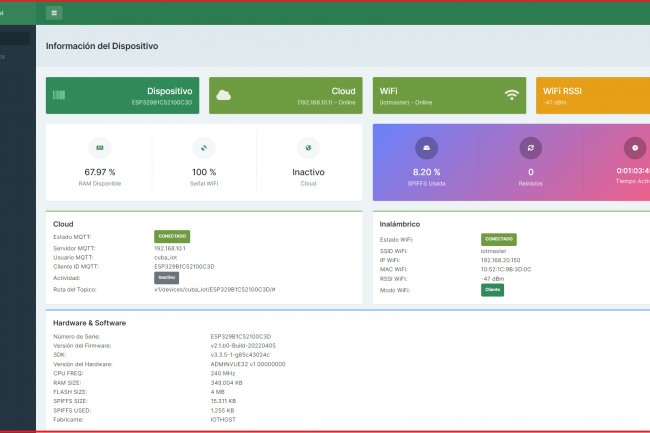Select the highlighted active item in the sidebar

(16, 38)
